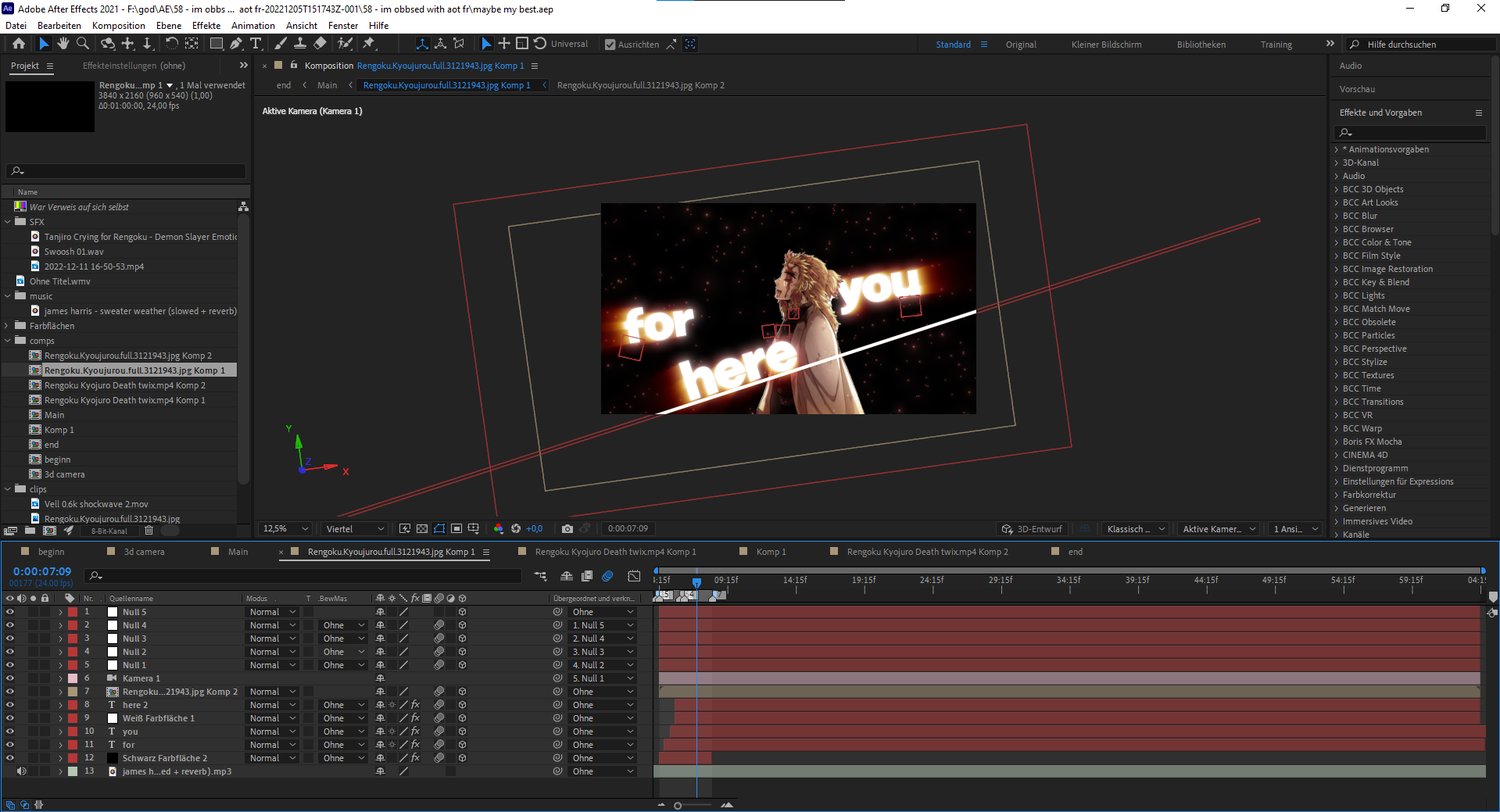This screenshot has width=1500, height=812.
Task: Select the Zoom magnifier tool
Action: pyautogui.click(x=83, y=44)
